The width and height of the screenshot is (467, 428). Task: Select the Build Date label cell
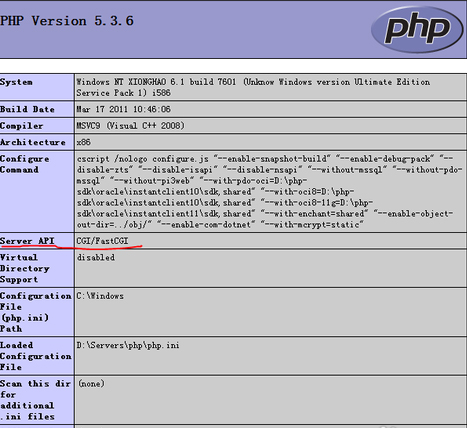tap(37, 109)
